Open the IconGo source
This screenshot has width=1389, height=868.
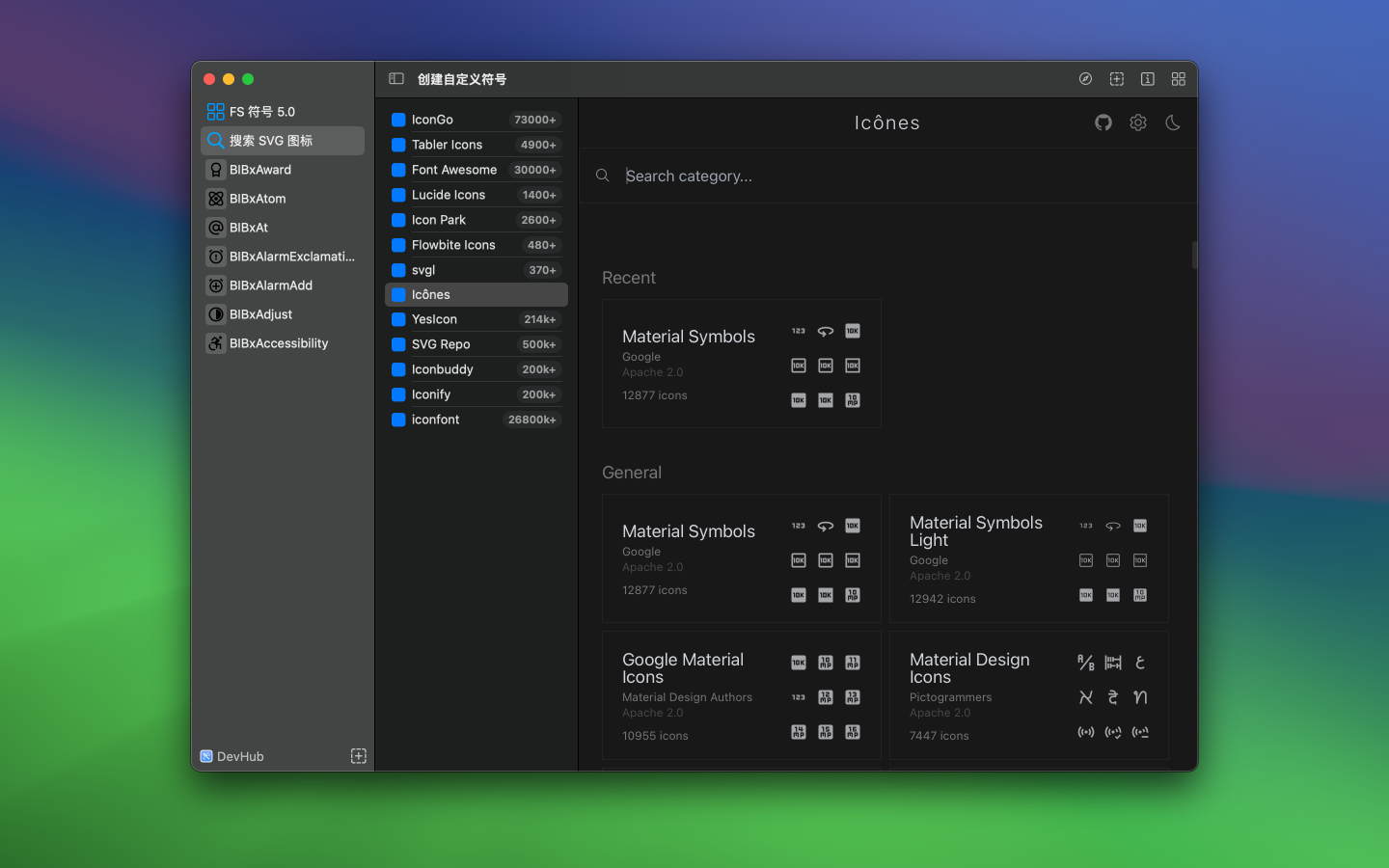[477, 120]
